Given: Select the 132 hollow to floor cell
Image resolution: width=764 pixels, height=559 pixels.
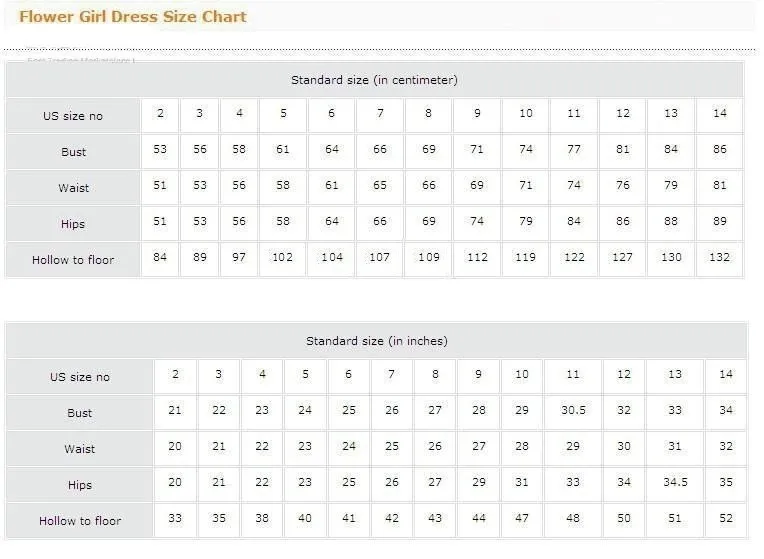Looking at the screenshot, I should coord(720,260).
